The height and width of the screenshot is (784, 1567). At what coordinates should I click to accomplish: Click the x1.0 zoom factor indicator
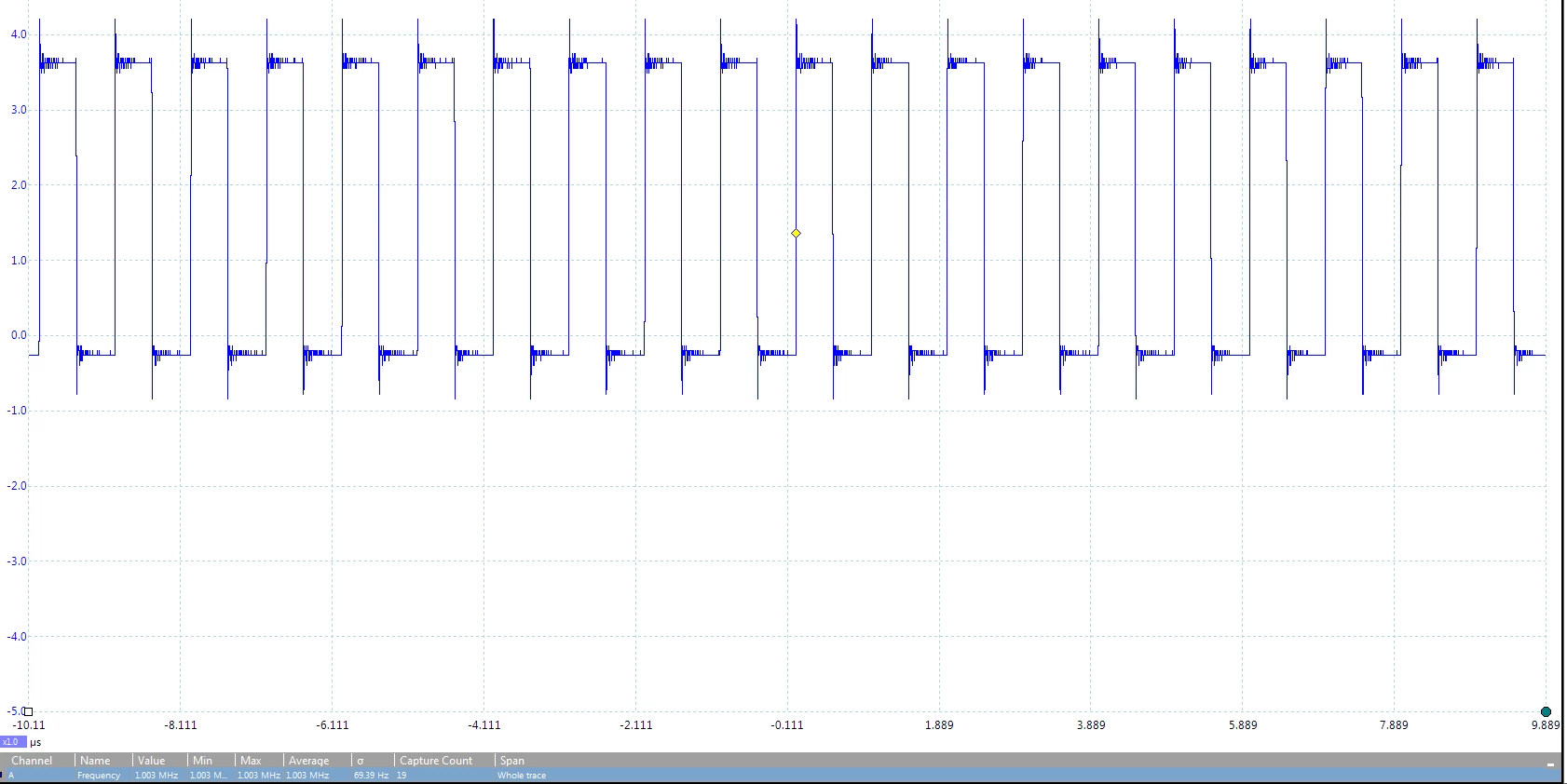click(13, 742)
